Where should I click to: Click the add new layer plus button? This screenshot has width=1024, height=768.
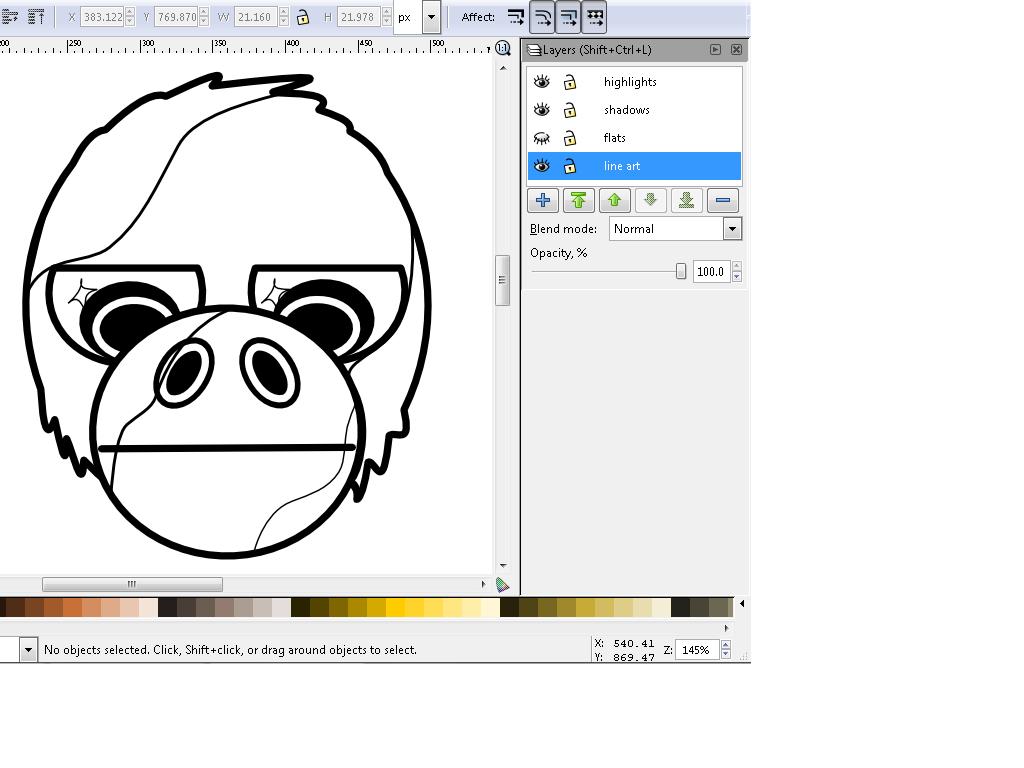(543, 200)
